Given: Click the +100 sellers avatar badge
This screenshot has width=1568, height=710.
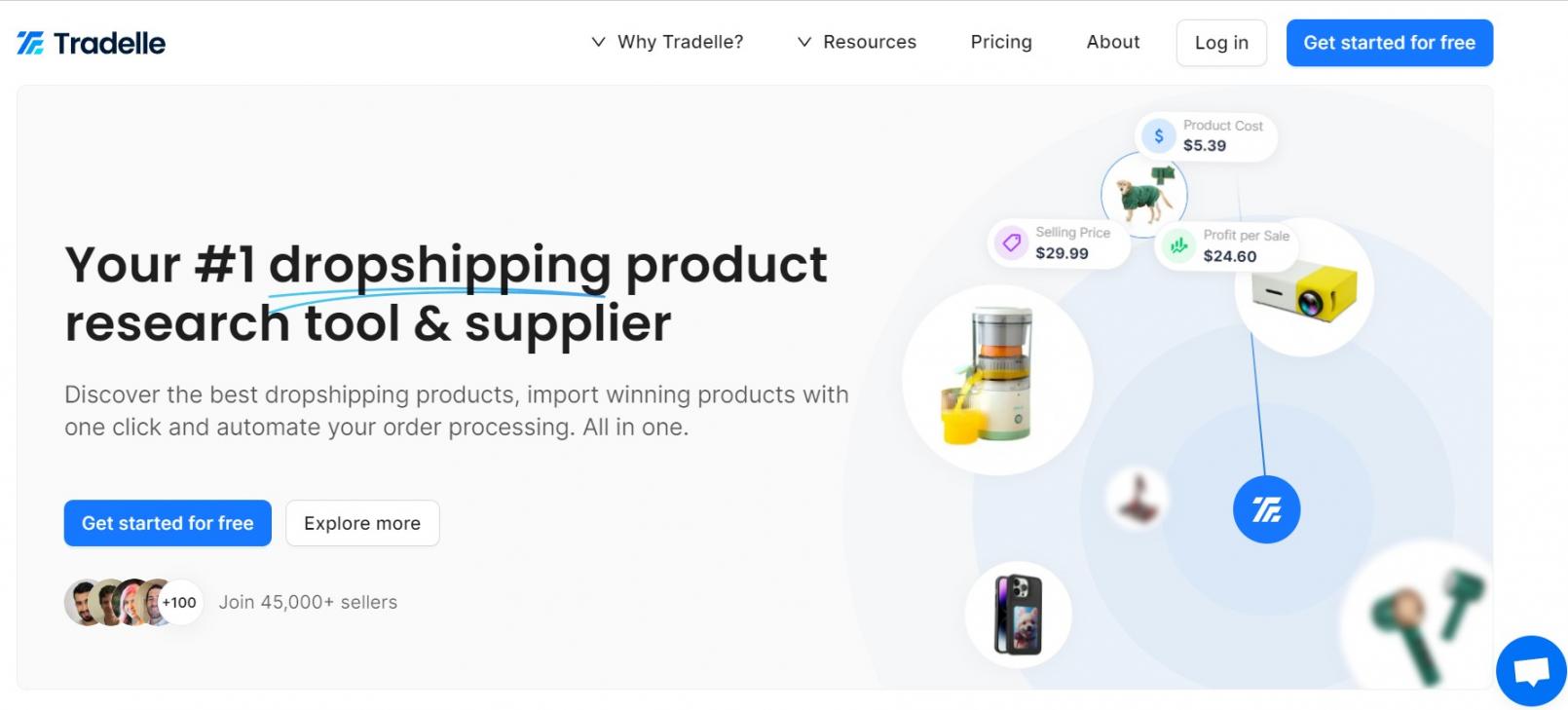Looking at the screenshot, I should [179, 602].
